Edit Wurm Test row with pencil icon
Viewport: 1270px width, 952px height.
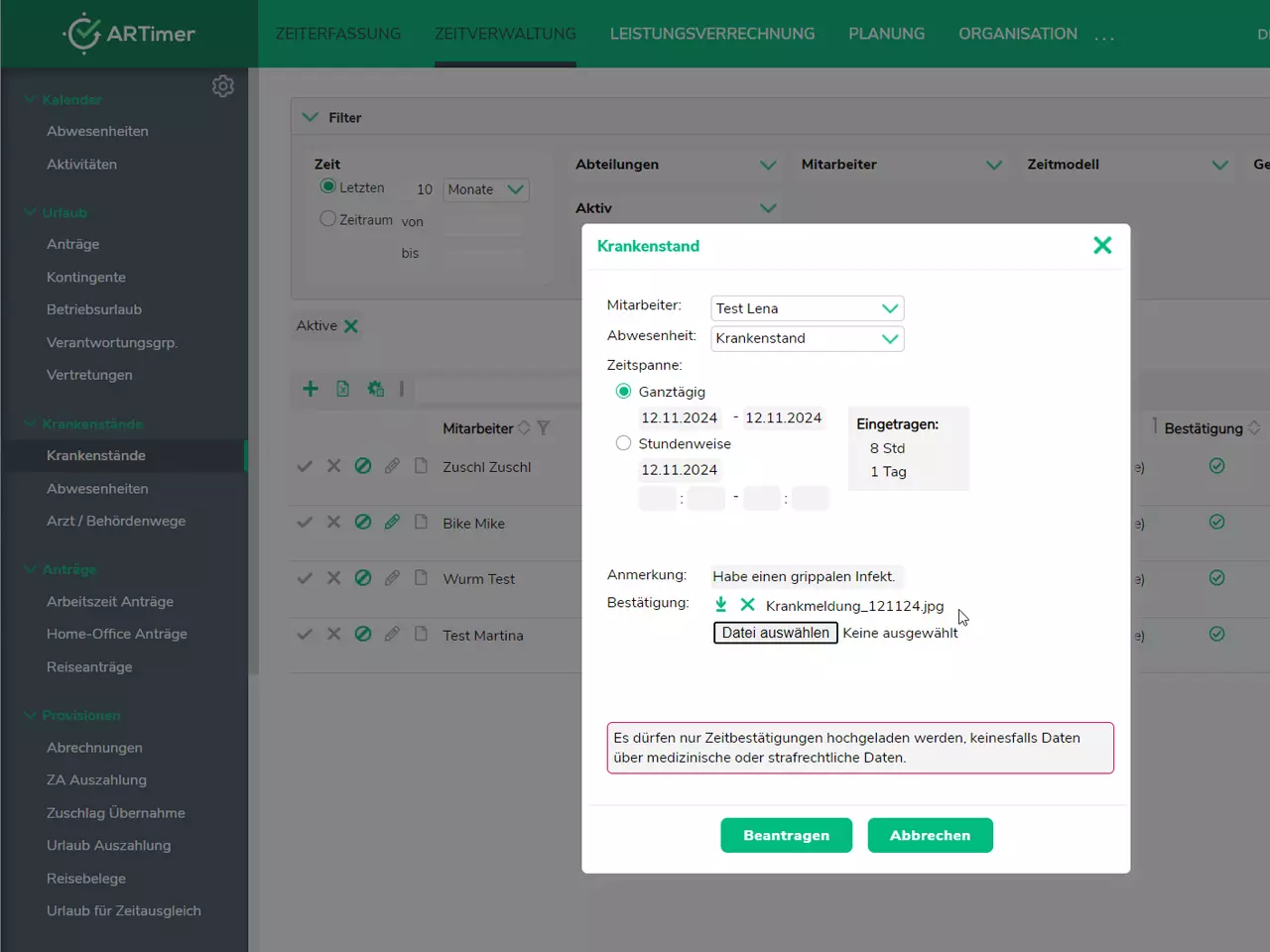pos(392,578)
